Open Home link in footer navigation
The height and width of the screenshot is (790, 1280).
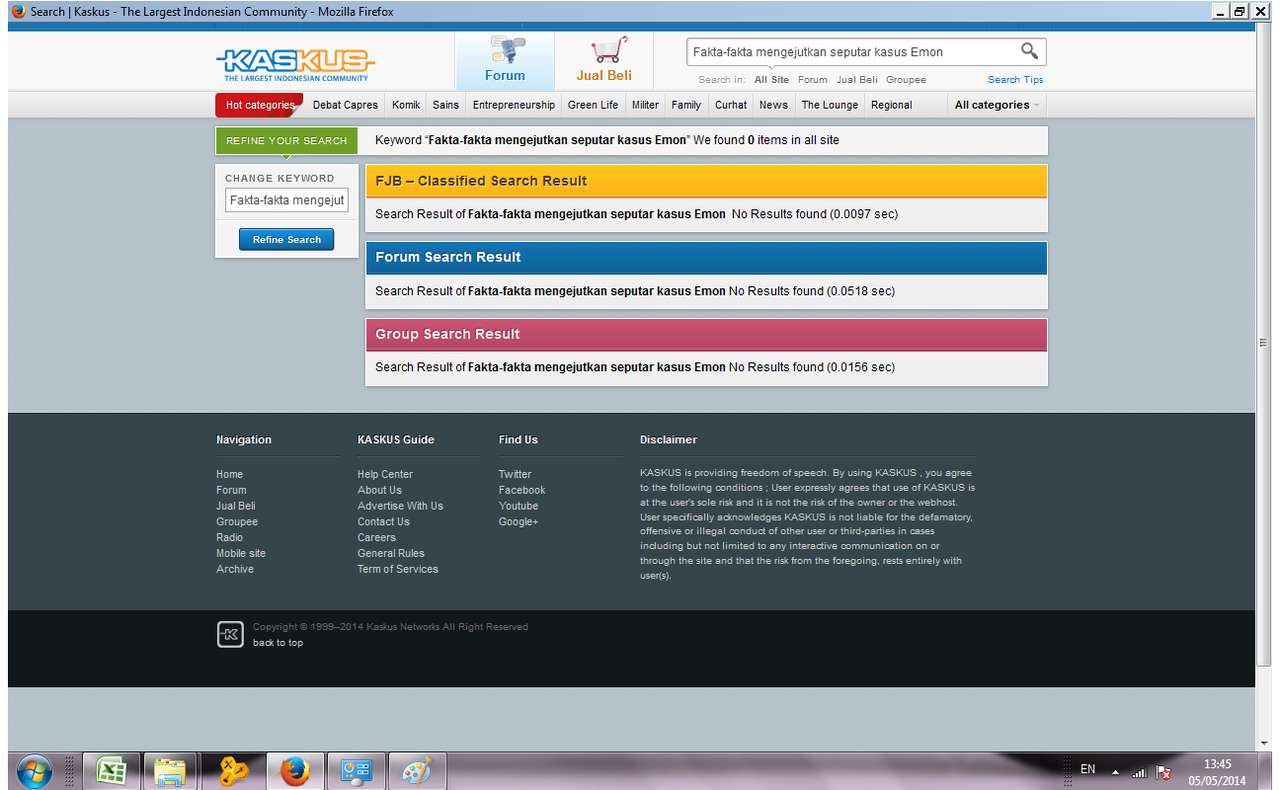[230, 474]
